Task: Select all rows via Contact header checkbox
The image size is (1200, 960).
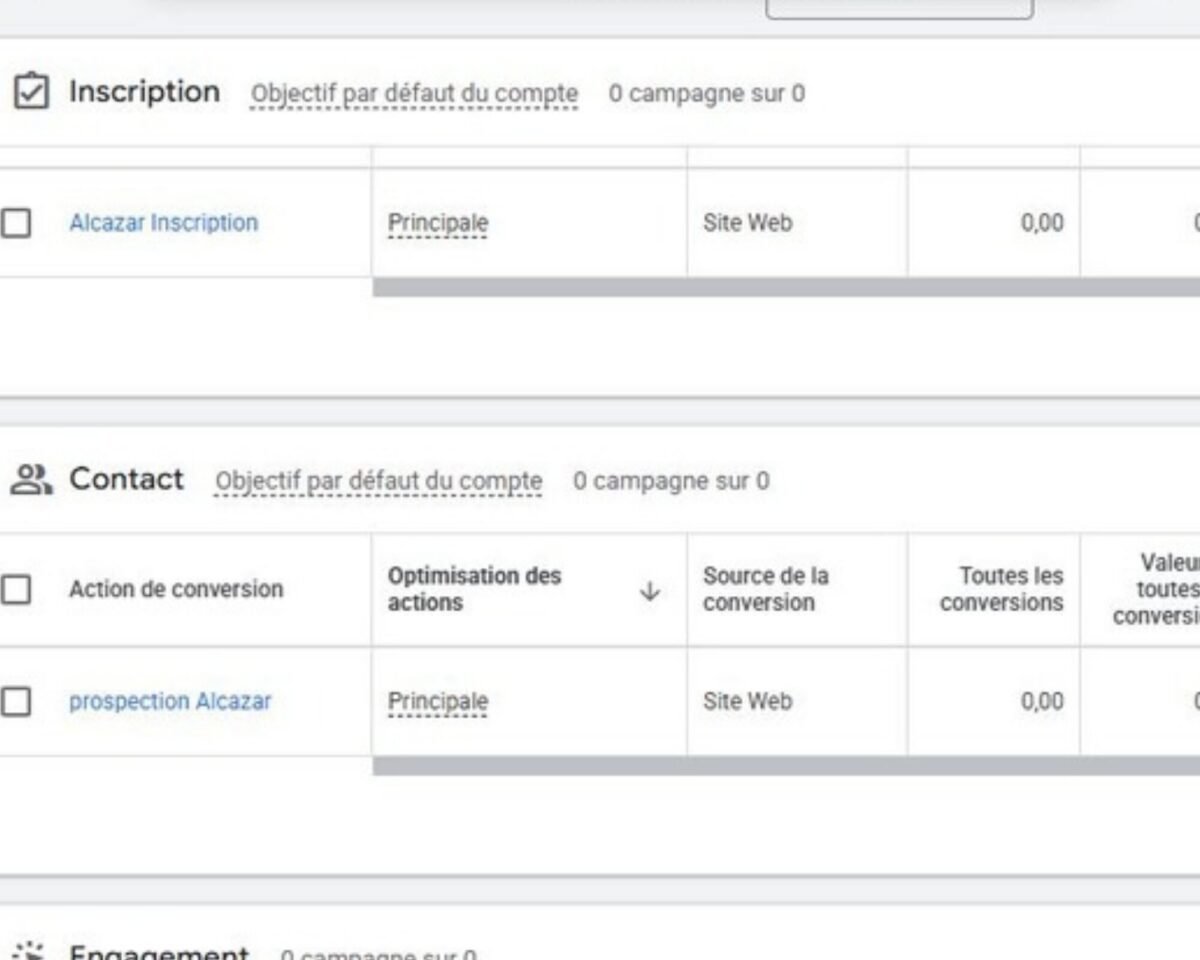Action: click(15, 590)
